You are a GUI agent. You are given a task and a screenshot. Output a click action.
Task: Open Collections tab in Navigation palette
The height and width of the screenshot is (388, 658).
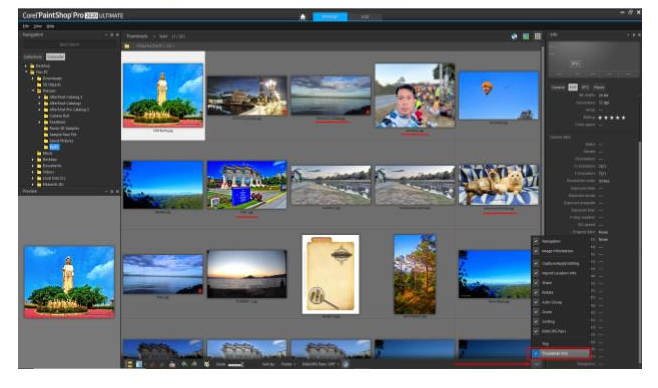coord(33,57)
